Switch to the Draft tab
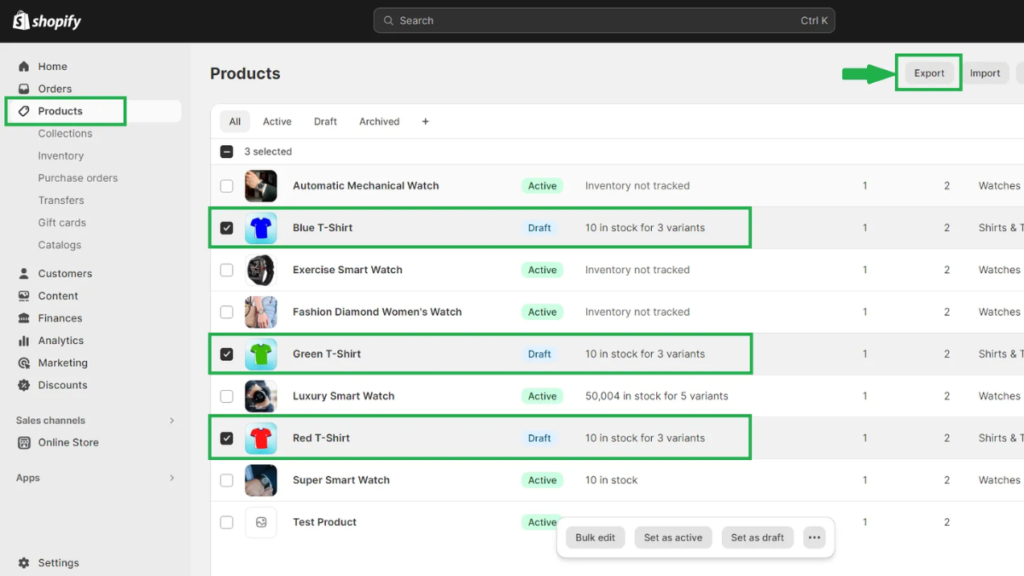Image resolution: width=1024 pixels, height=576 pixels. [x=325, y=121]
